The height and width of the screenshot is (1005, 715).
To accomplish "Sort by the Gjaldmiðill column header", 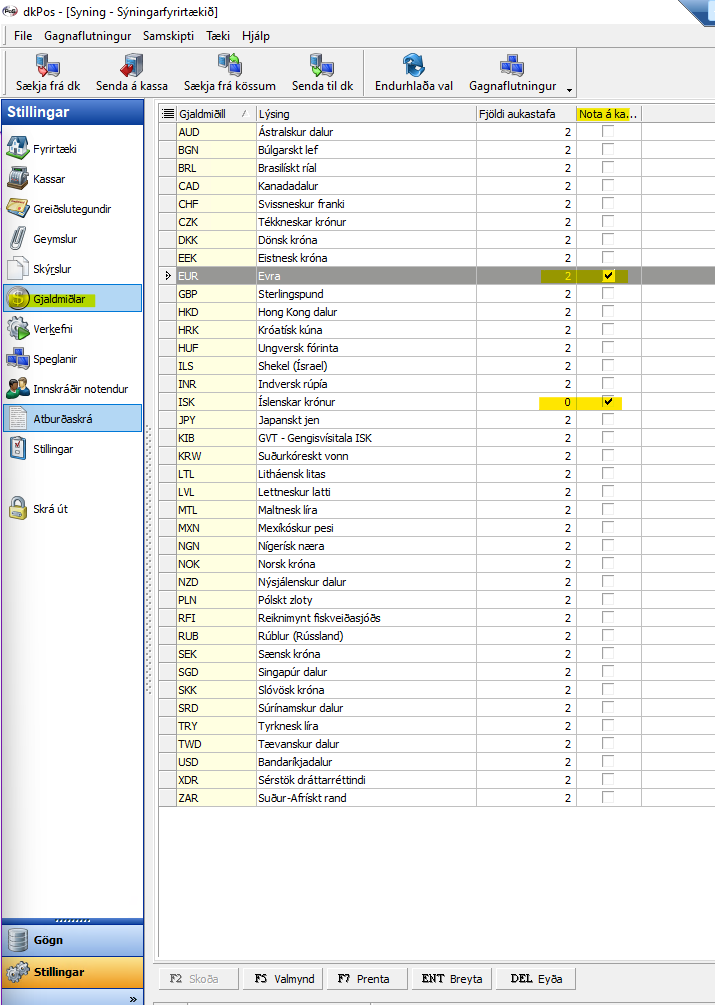I will click(x=210, y=114).
